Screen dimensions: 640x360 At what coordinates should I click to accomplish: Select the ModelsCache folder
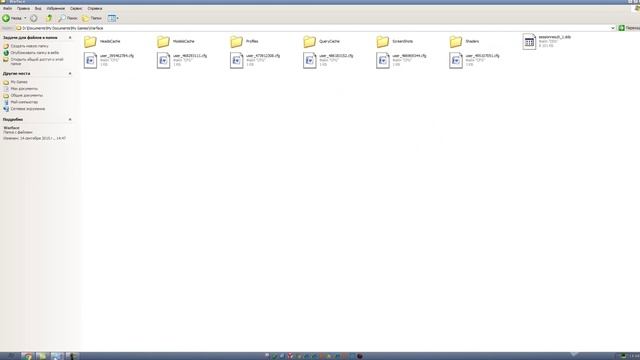click(176, 41)
